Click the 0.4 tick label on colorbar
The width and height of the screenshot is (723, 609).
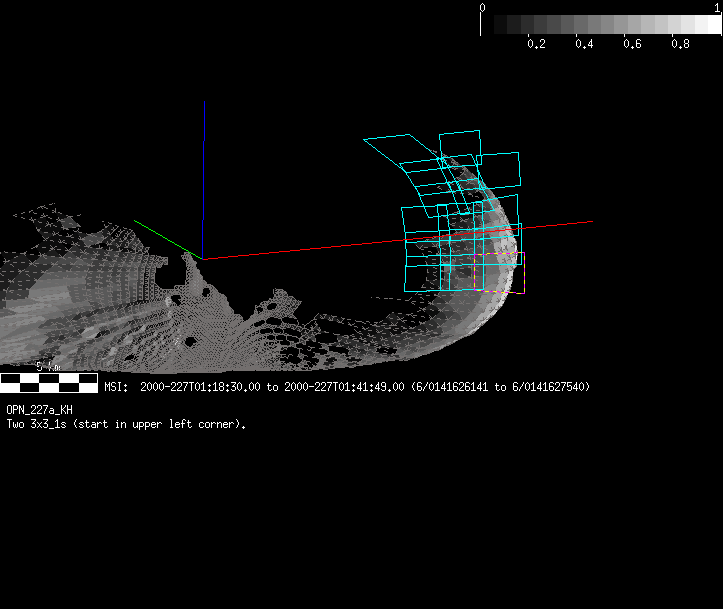584,45
